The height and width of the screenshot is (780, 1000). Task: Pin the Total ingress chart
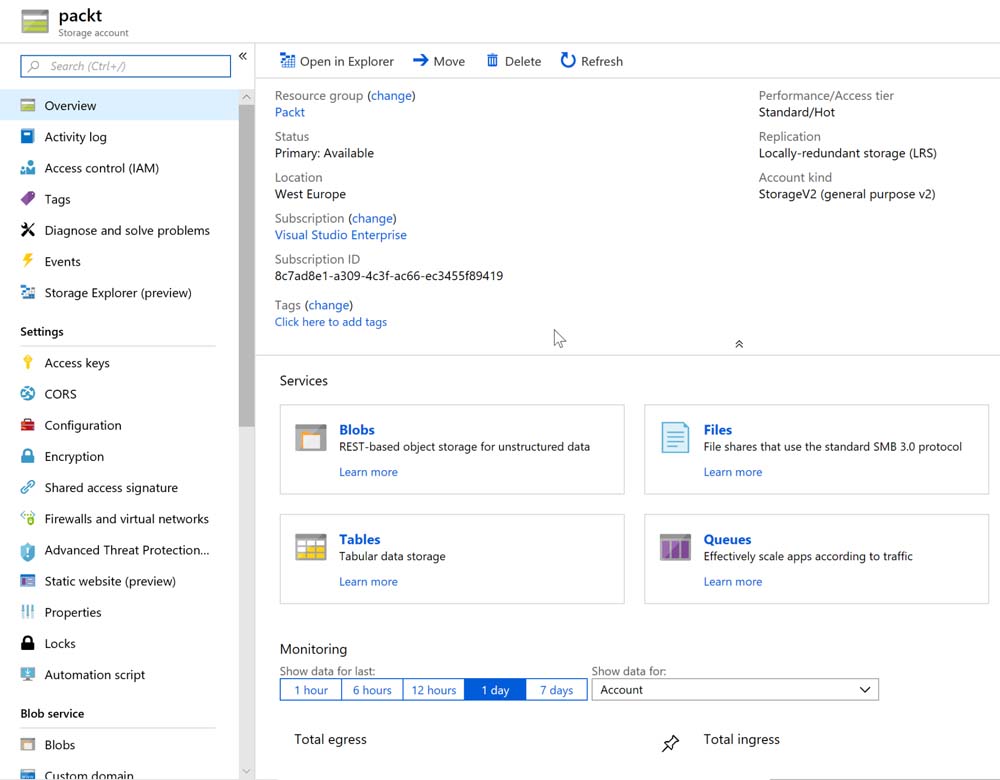point(670,743)
